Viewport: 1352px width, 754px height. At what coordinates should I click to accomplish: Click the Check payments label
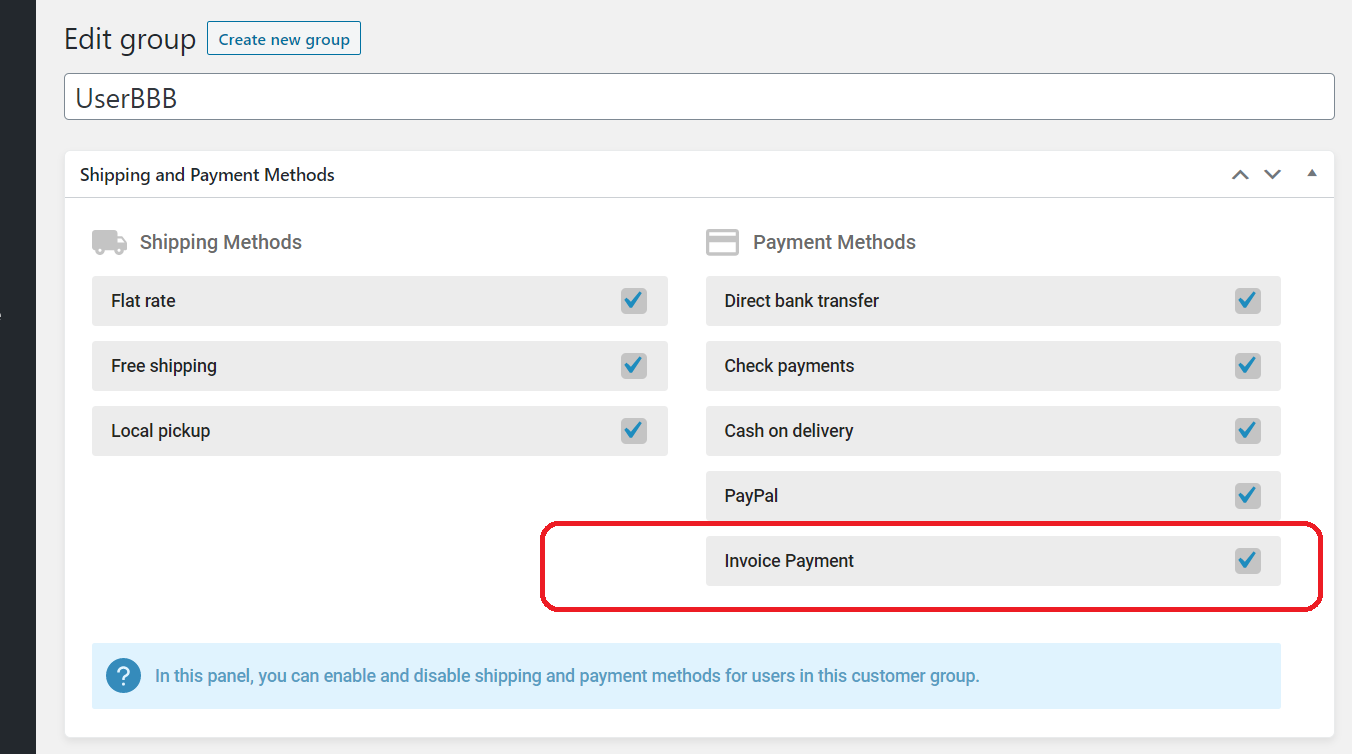tap(789, 366)
